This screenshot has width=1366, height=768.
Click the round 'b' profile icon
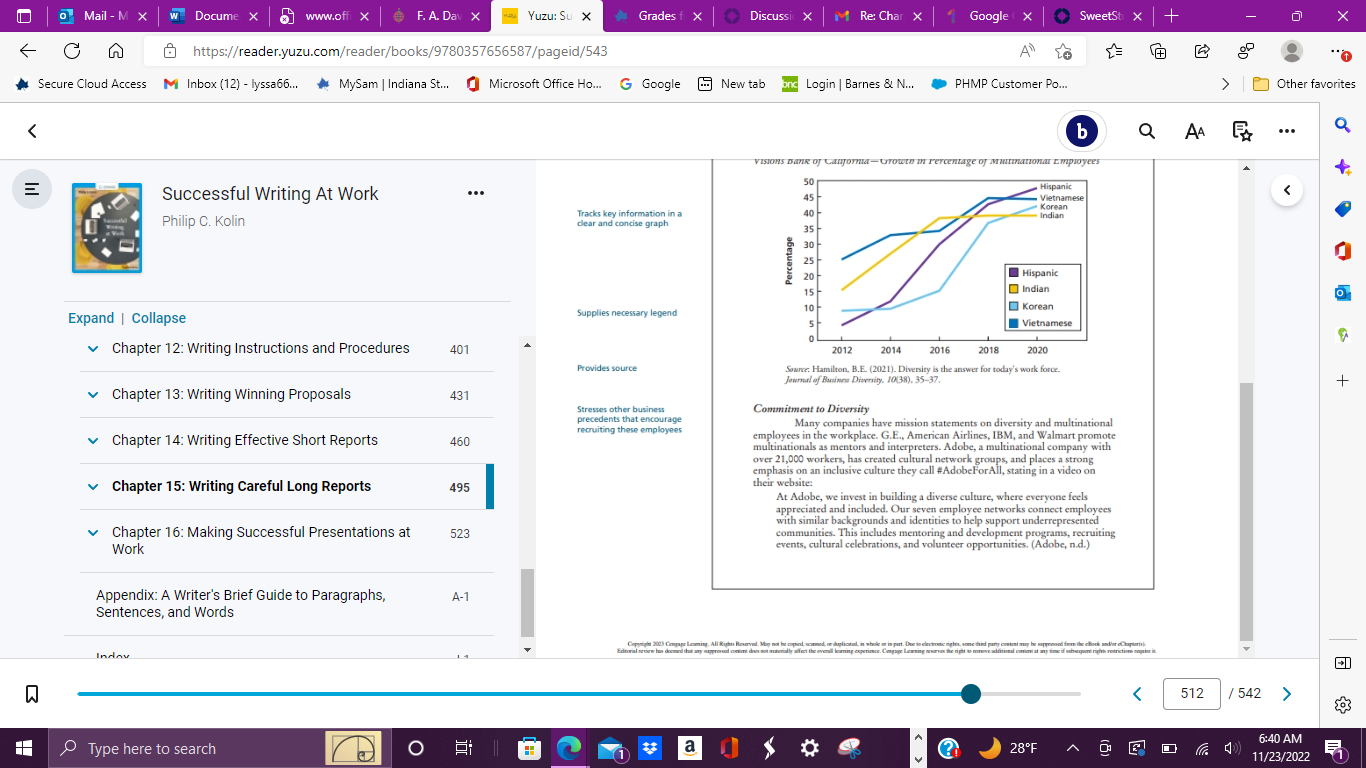tap(1081, 131)
